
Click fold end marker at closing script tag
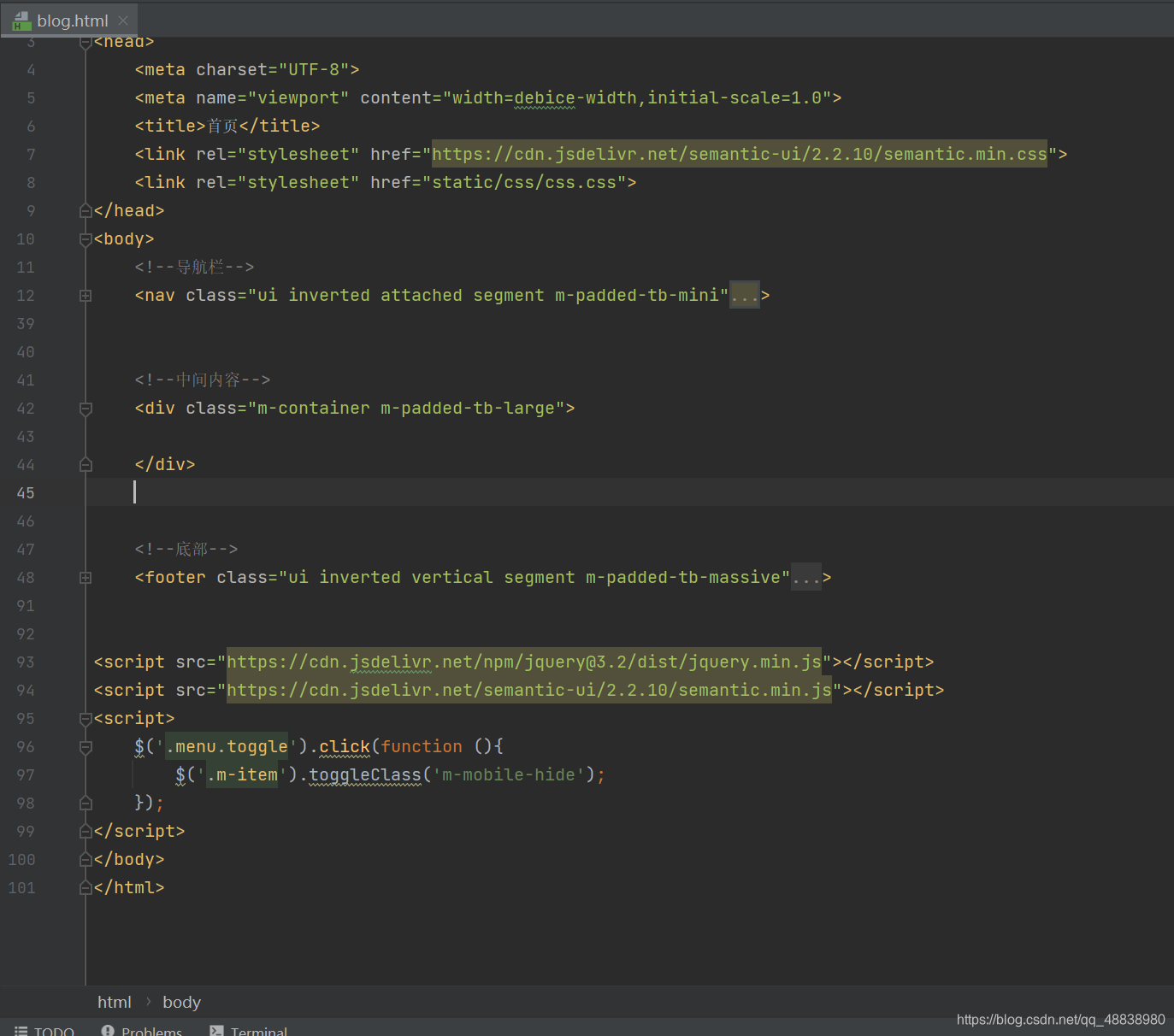click(86, 832)
